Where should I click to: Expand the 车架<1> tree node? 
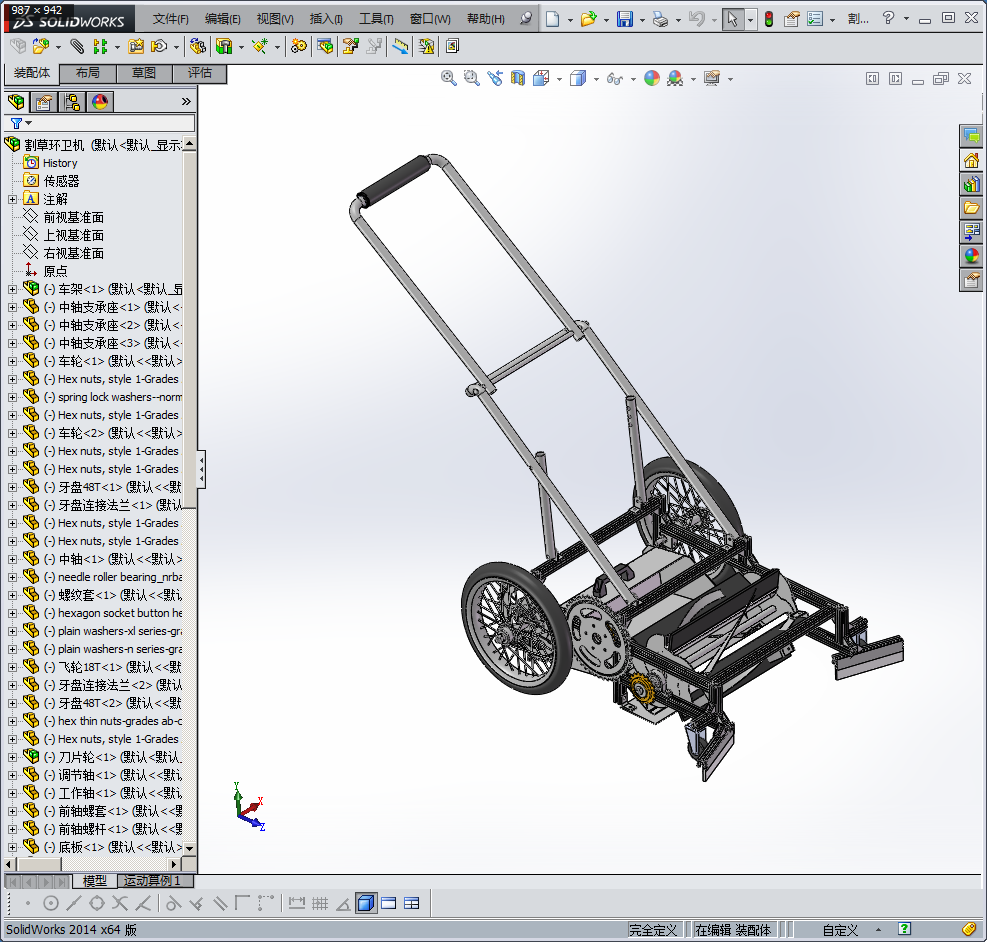12,289
